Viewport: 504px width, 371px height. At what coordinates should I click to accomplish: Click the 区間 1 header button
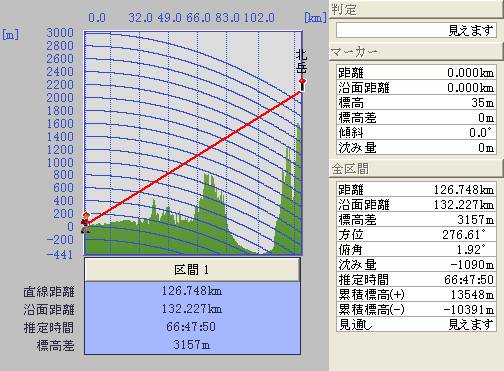(192, 269)
